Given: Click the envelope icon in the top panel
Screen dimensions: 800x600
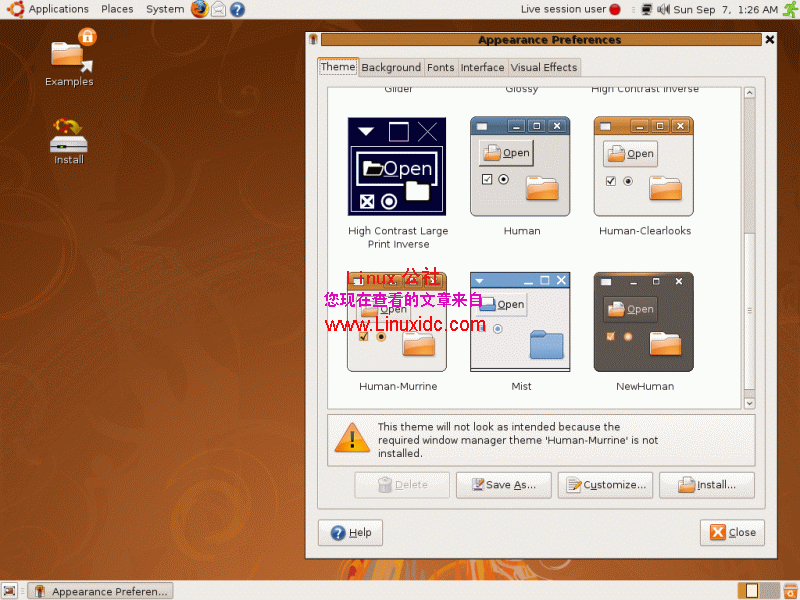Looking at the screenshot, I should (x=218, y=9).
